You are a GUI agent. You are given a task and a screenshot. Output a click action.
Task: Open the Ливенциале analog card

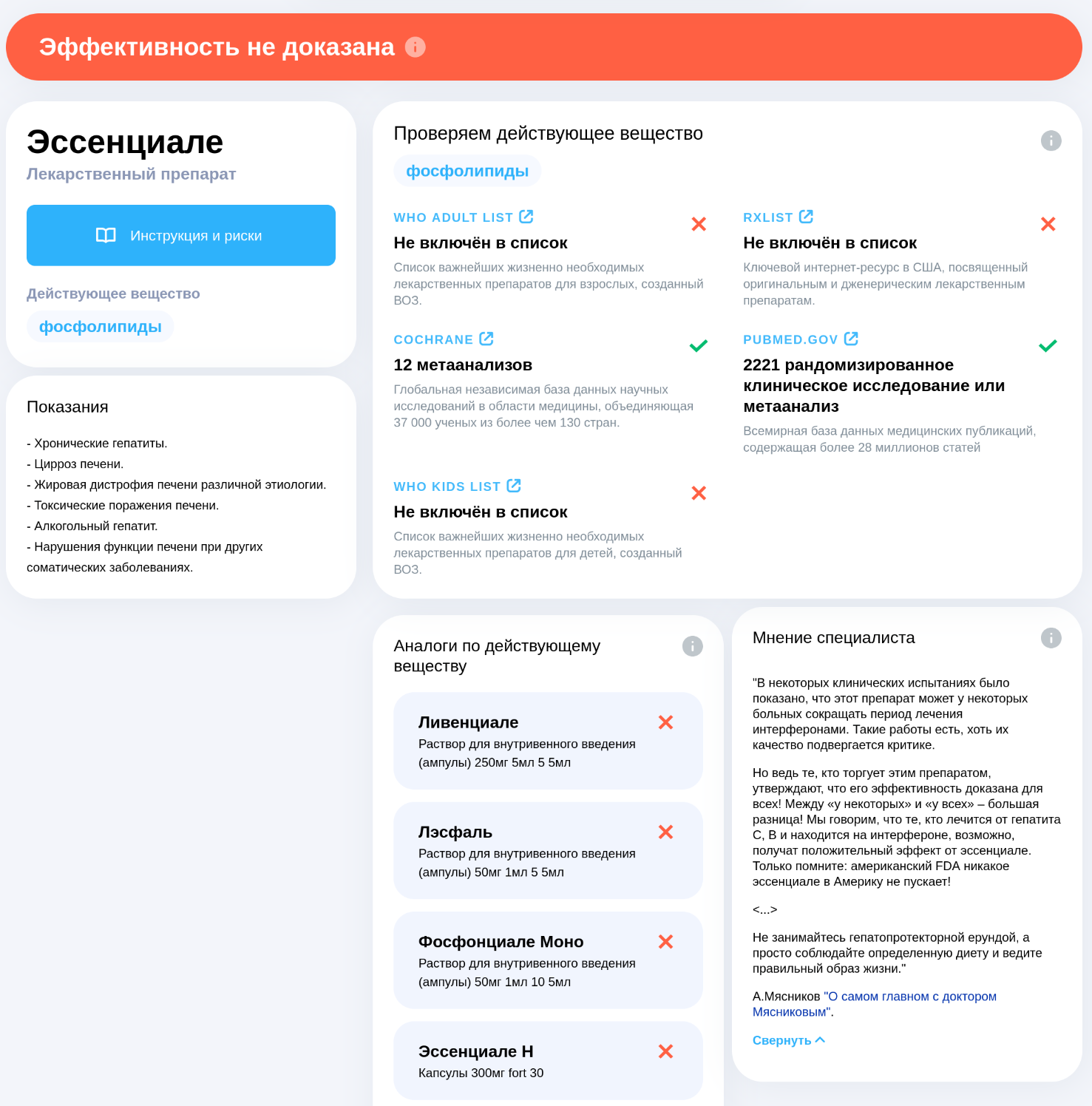click(548, 741)
